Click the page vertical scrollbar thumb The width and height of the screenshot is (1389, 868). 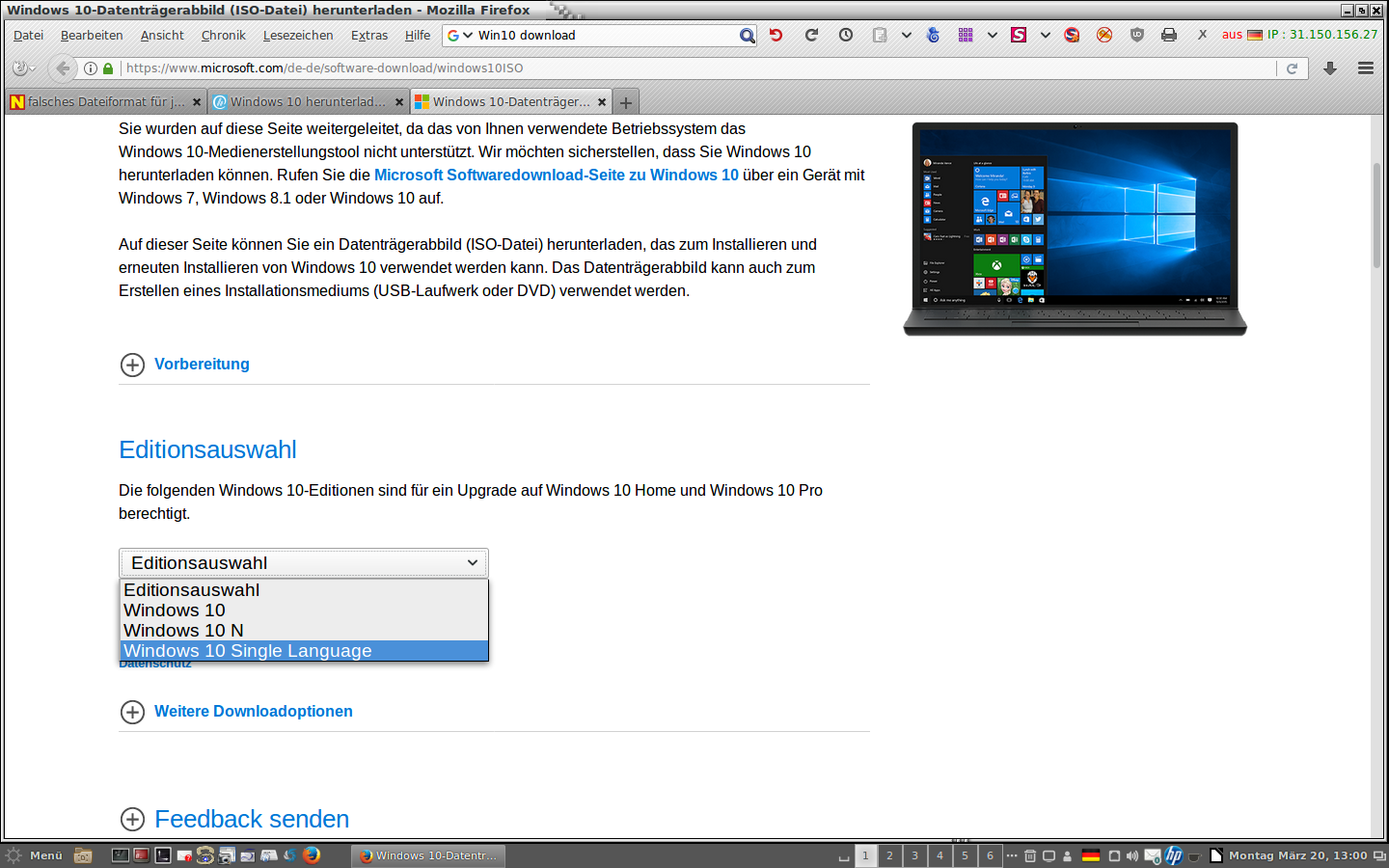[x=1377, y=216]
